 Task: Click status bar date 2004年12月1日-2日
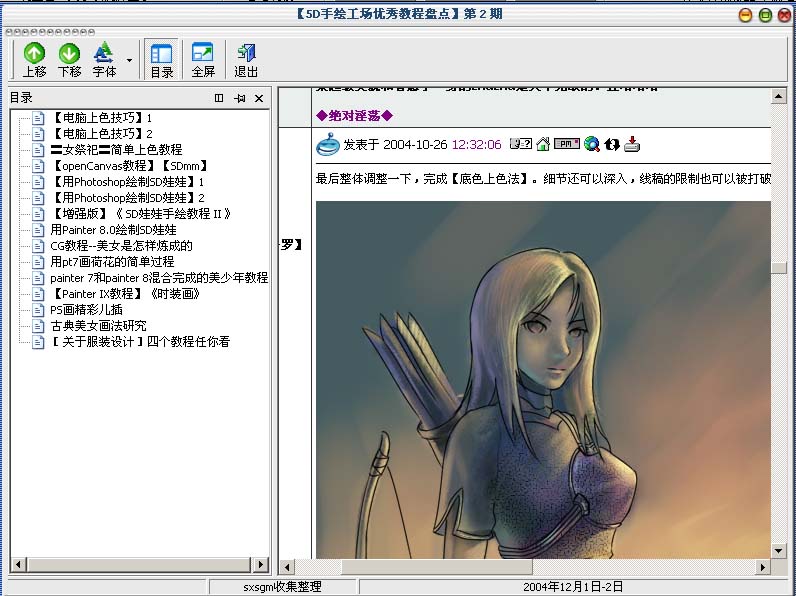573,587
